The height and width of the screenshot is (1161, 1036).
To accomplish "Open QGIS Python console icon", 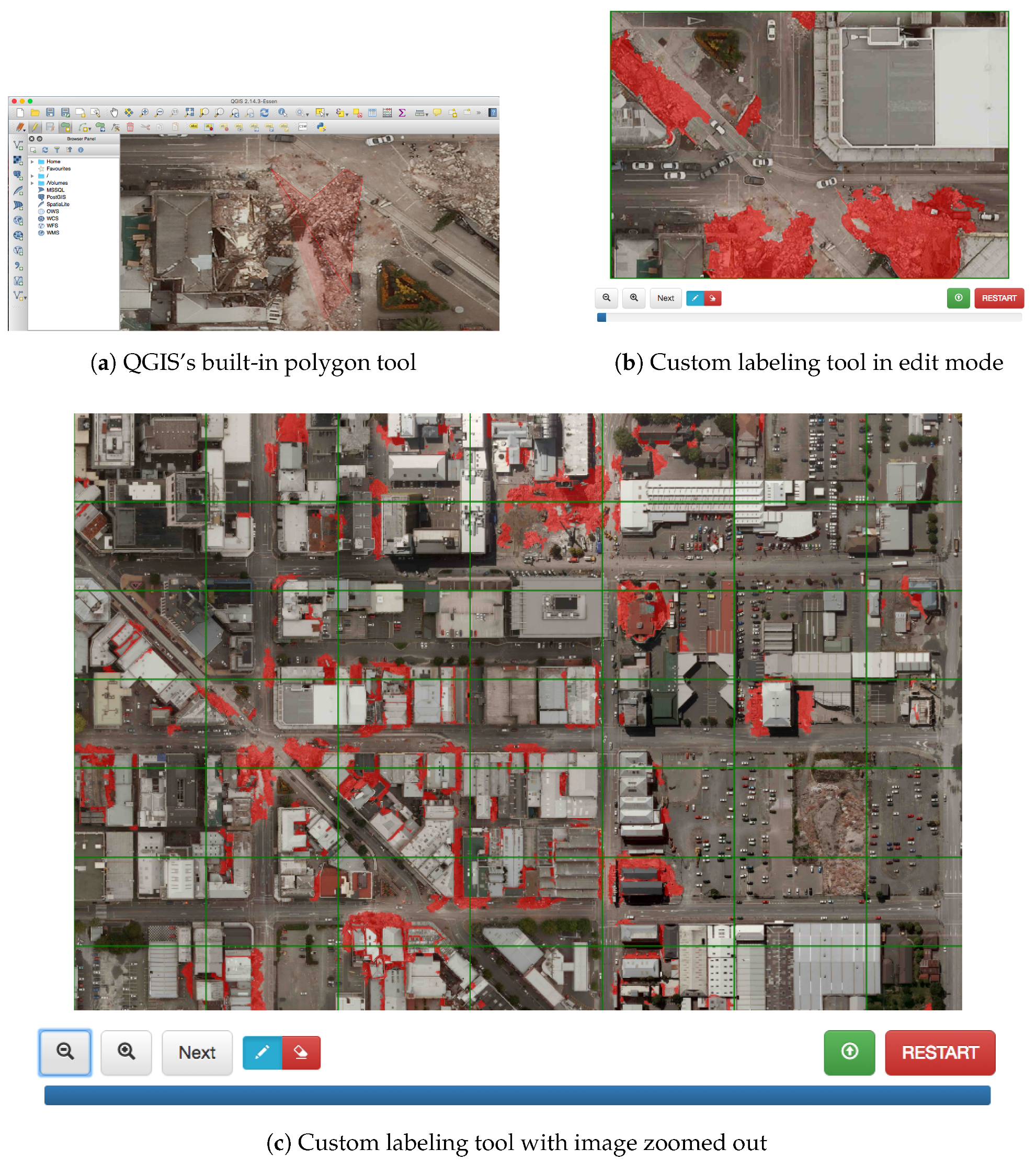I will [322, 127].
